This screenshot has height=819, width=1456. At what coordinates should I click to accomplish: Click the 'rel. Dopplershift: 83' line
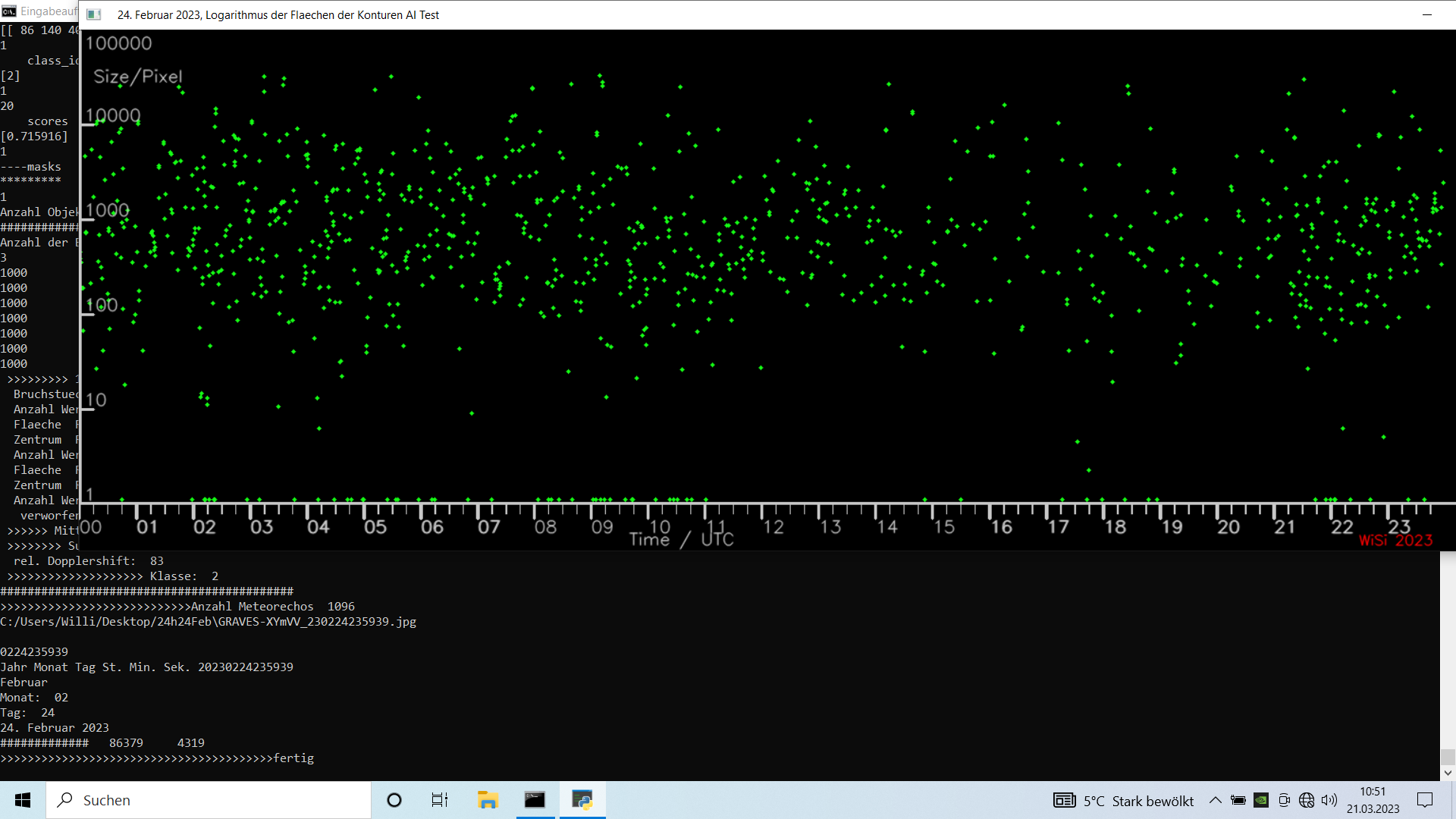click(x=89, y=561)
